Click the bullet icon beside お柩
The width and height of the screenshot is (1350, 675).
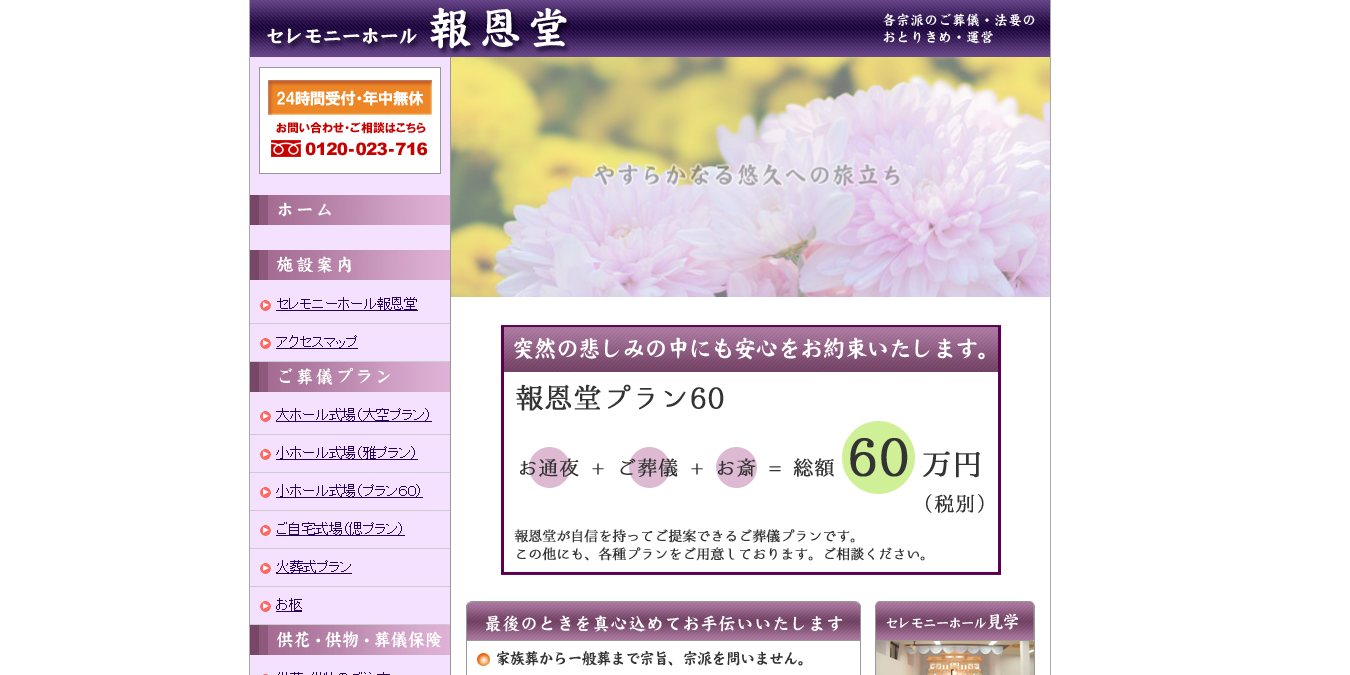pos(266,606)
